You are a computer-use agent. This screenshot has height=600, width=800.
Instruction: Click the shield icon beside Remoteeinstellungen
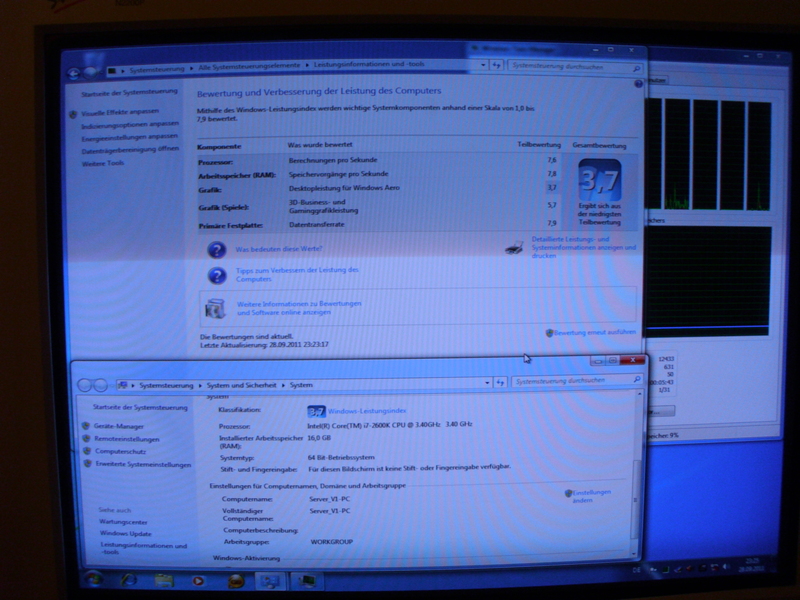click(x=86, y=438)
